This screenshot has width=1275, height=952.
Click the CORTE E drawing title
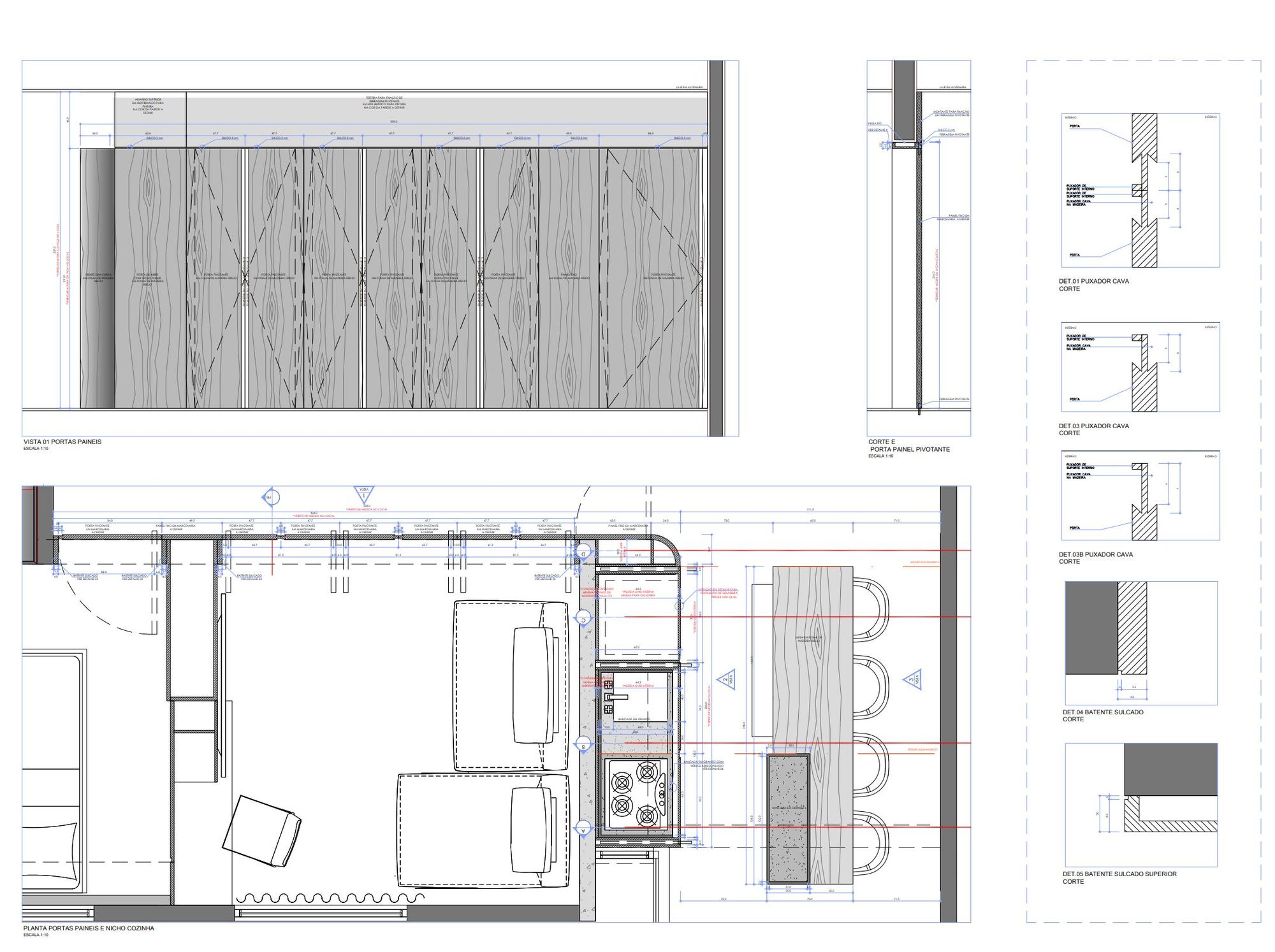[882, 442]
